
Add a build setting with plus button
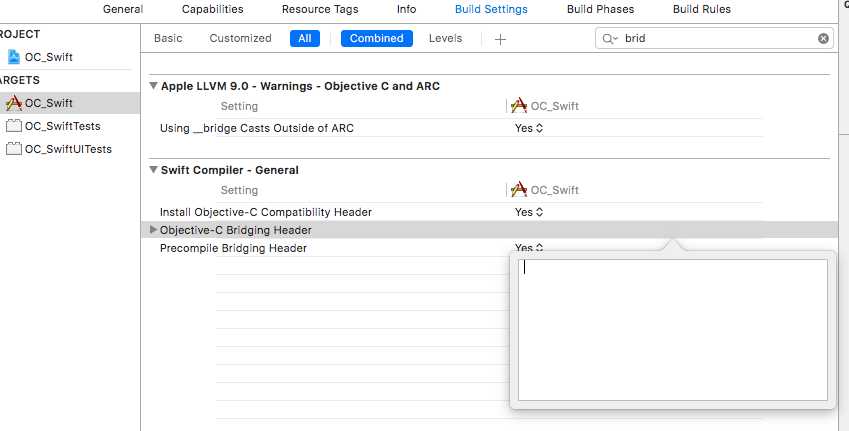click(500, 39)
